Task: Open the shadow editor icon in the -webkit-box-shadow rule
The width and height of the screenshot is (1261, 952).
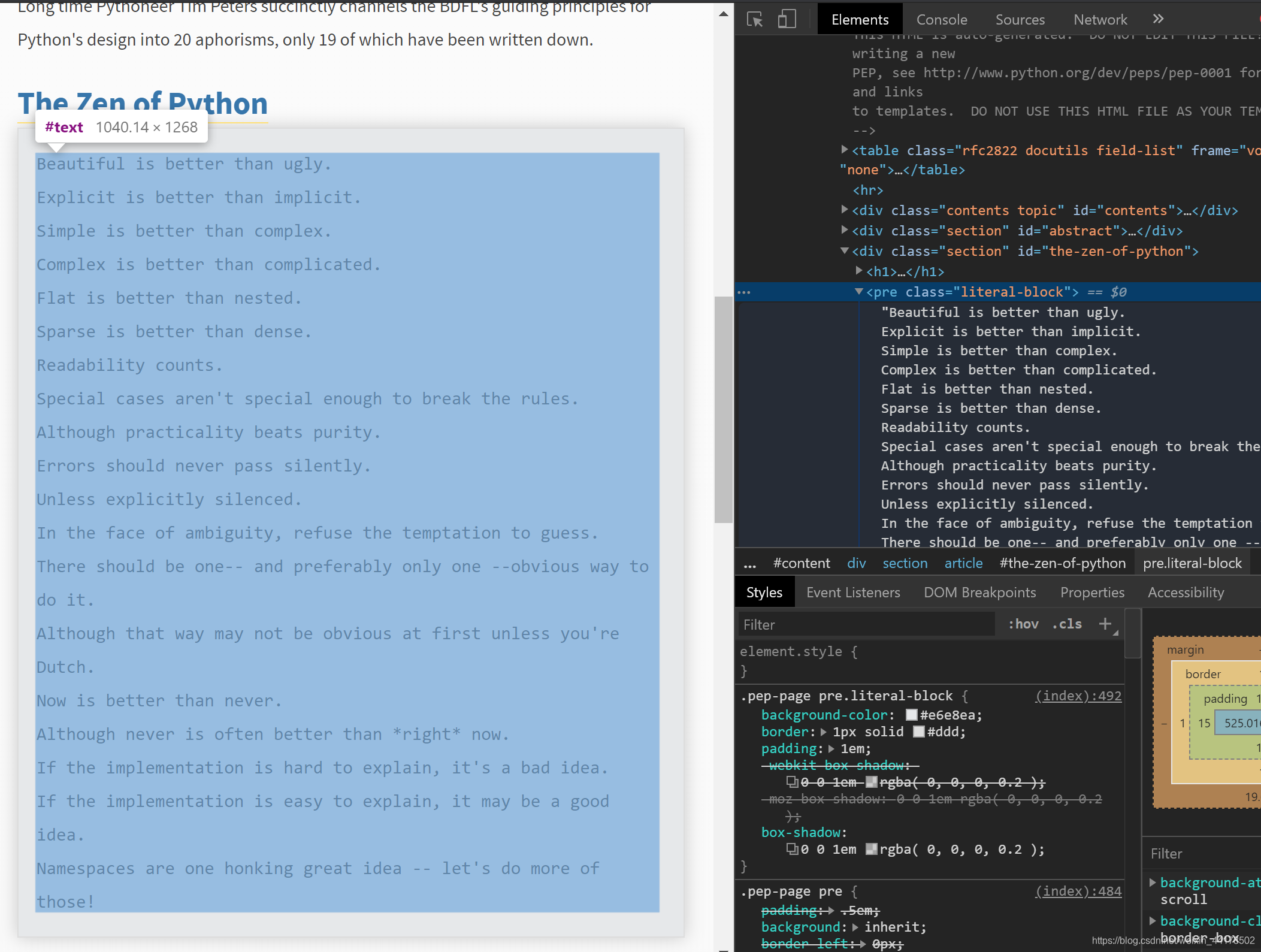Action: [792, 782]
